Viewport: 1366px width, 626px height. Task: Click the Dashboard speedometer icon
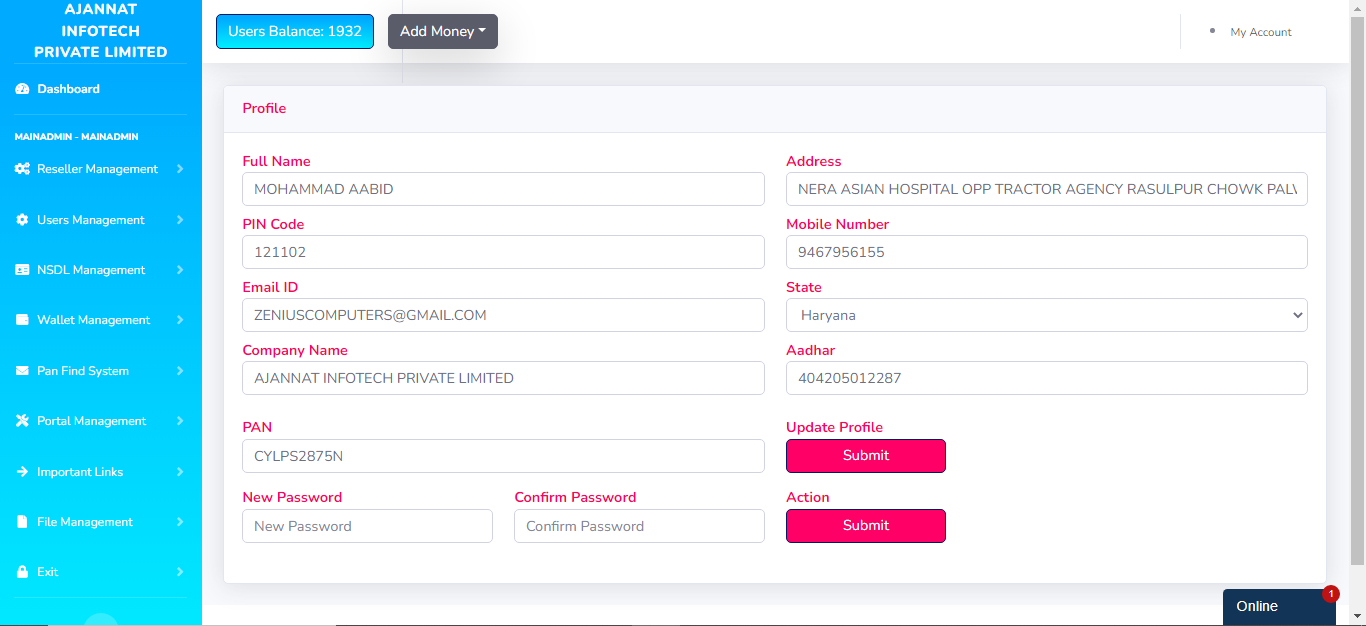click(22, 89)
